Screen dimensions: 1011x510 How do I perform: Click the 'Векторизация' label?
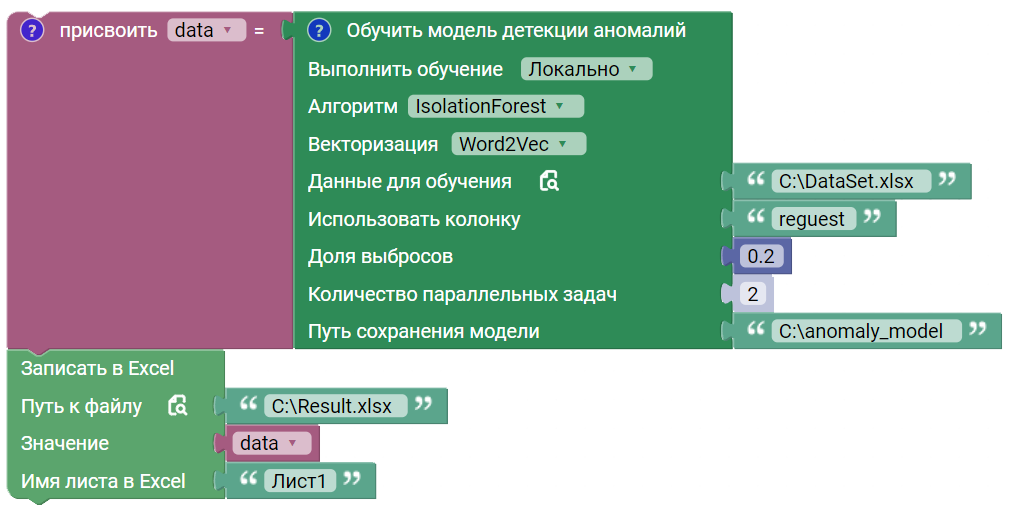coord(373,144)
